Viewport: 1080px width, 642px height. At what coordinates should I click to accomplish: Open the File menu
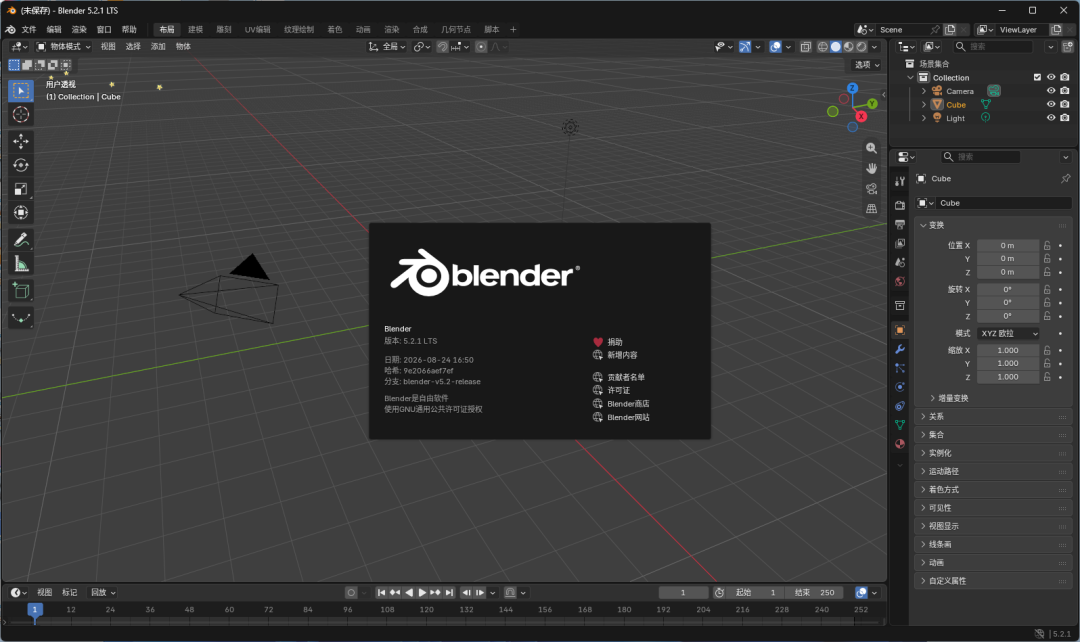coord(29,30)
